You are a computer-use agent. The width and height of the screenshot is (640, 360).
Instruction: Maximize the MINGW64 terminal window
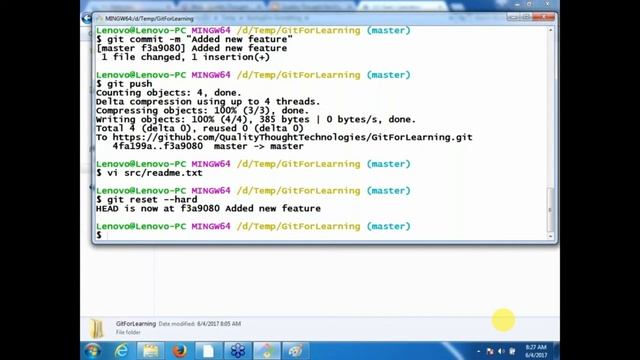[526, 17]
